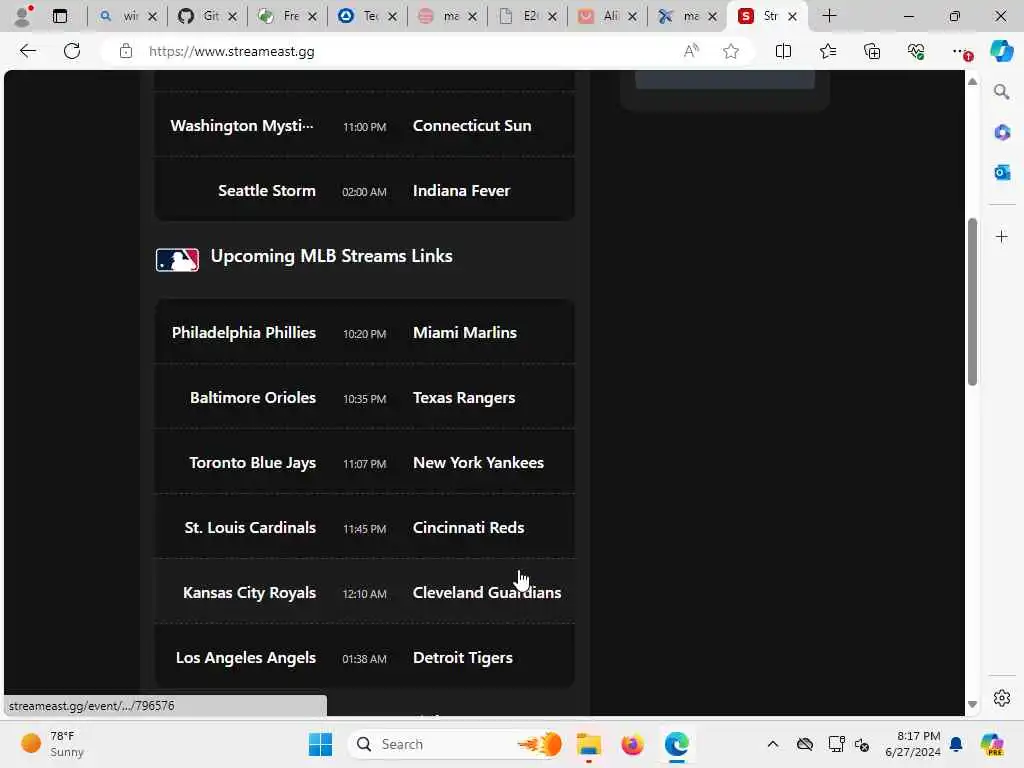The image size is (1024, 768).
Task: Open split screen view
Action: click(x=783, y=51)
